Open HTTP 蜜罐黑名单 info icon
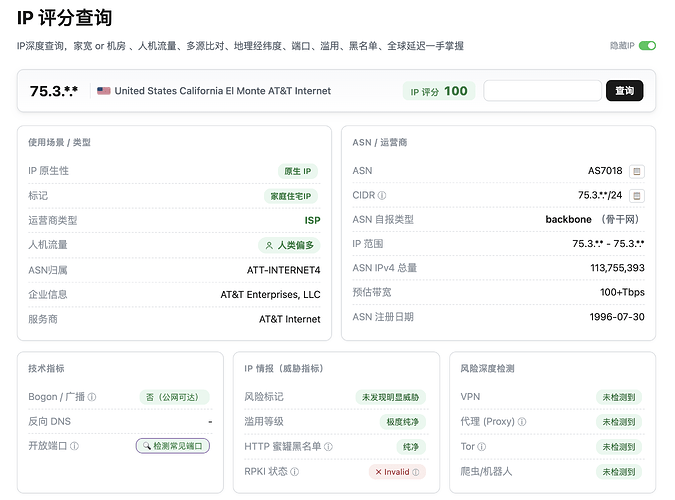The image size is (675, 500). click(x=328, y=447)
